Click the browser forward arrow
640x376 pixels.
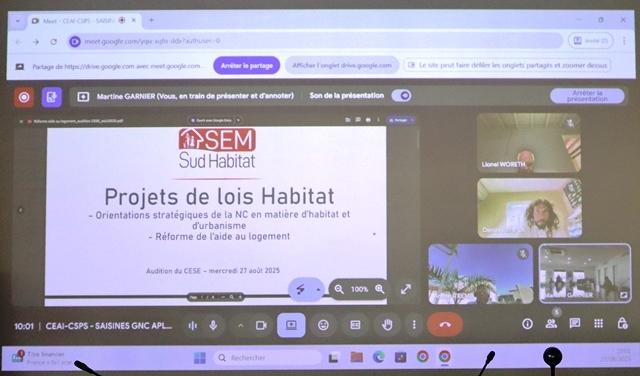coord(36,42)
